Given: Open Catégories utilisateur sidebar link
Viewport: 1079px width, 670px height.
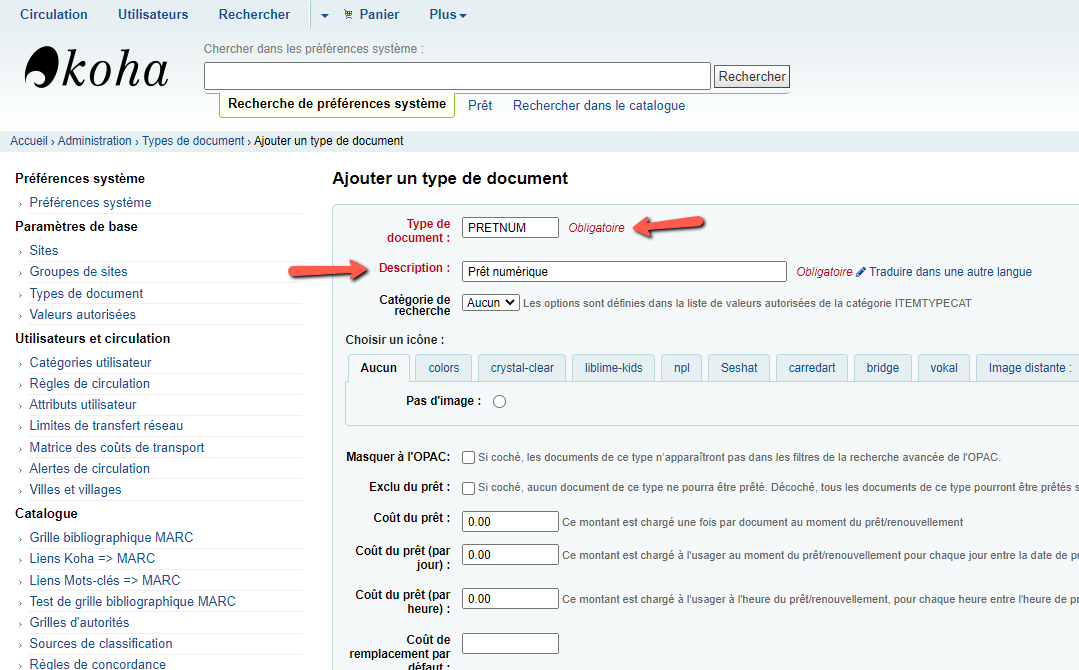Looking at the screenshot, I should (90, 363).
